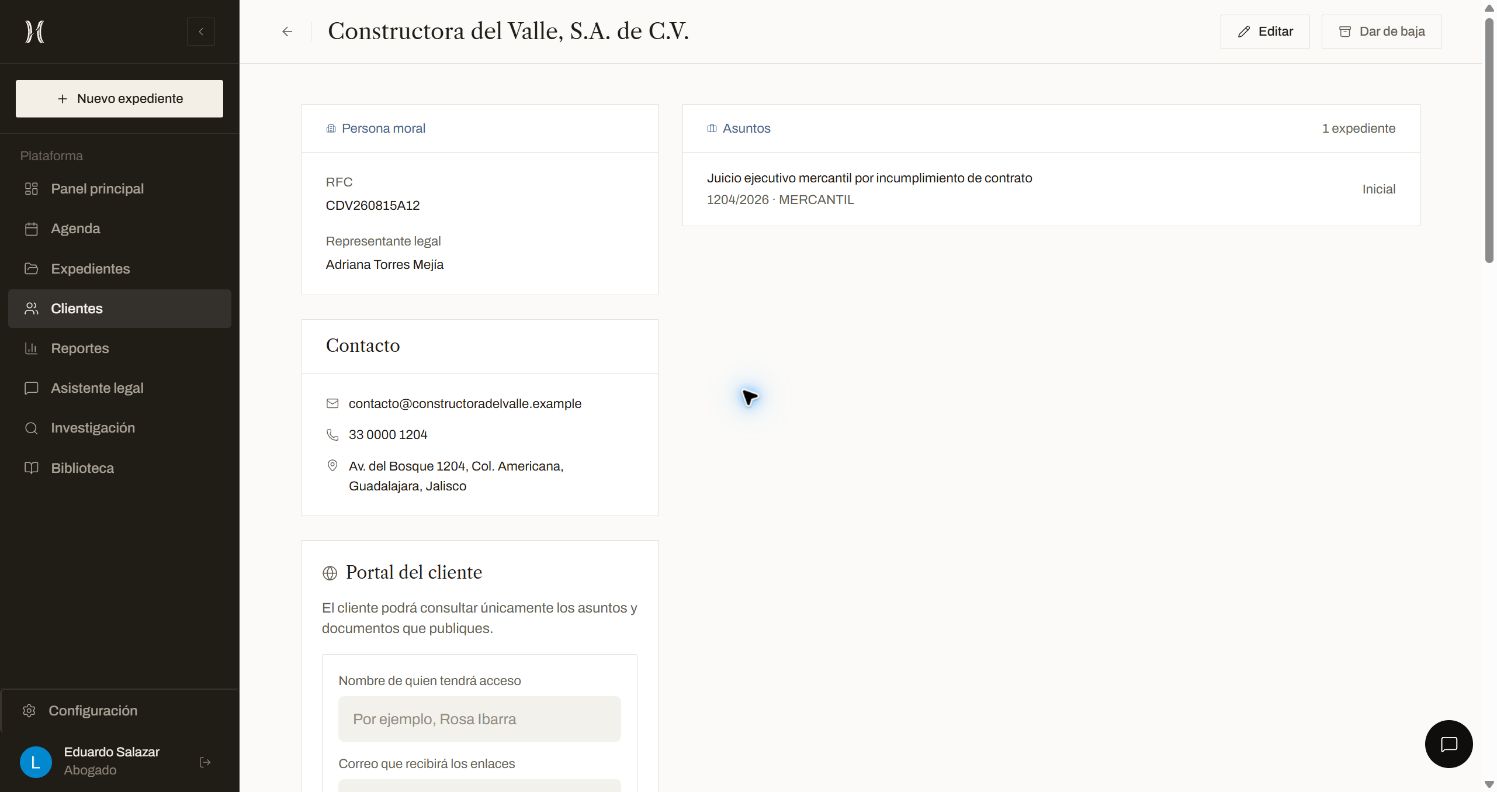Image resolution: width=1497 pixels, height=792 pixels.
Task: Open the Asistente legal section
Action: tap(119, 388)
